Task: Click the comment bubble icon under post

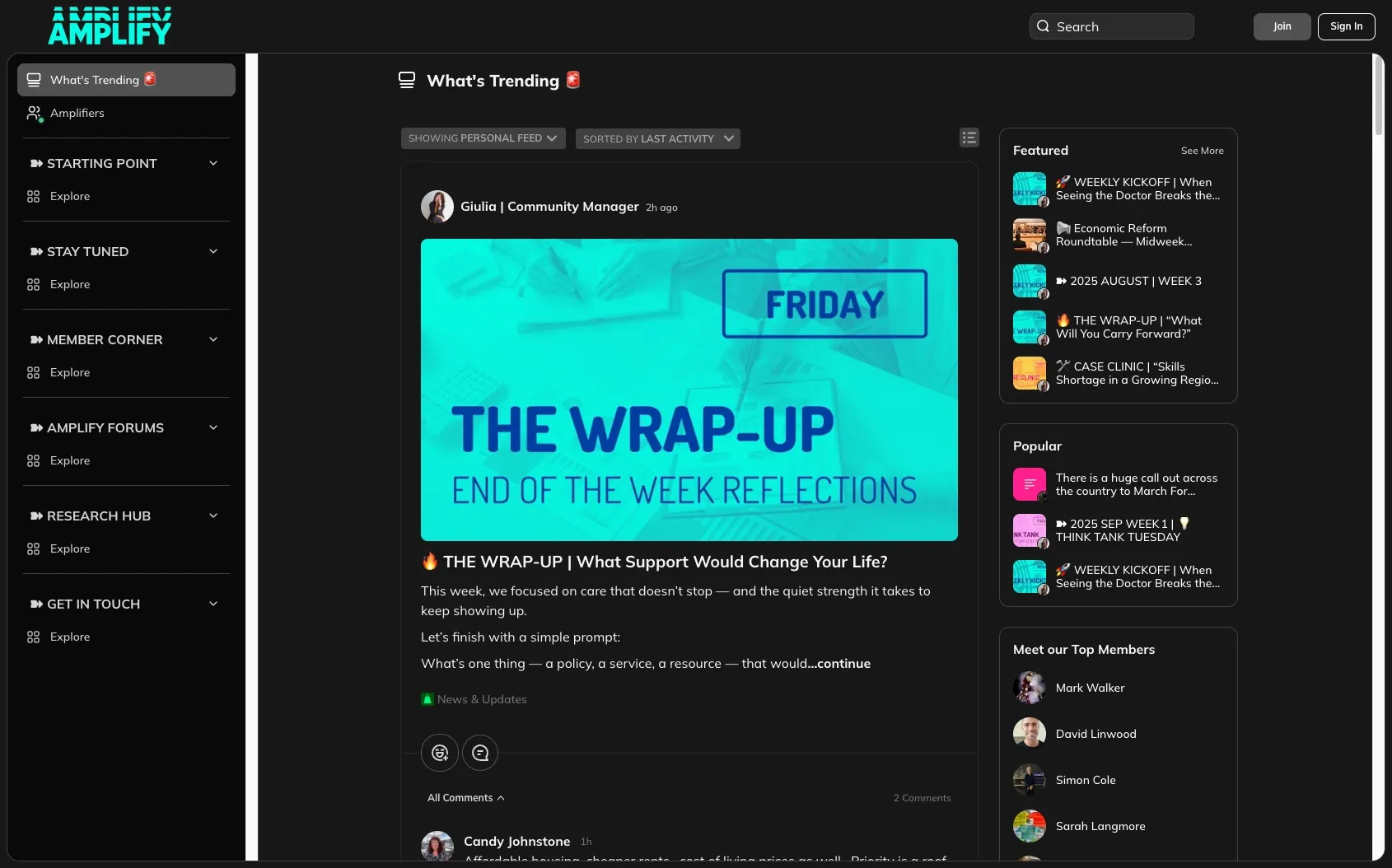Action: [x=480, y=753]
